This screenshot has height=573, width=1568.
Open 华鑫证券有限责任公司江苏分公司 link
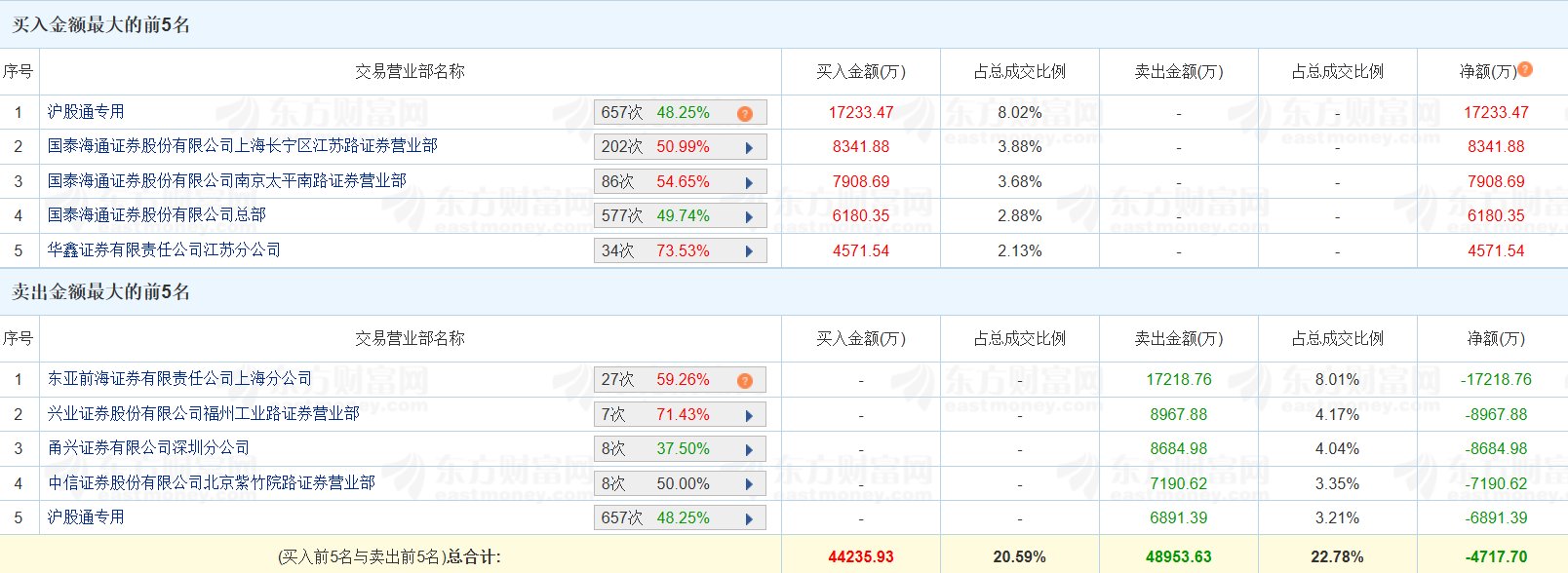pos(164,250)
